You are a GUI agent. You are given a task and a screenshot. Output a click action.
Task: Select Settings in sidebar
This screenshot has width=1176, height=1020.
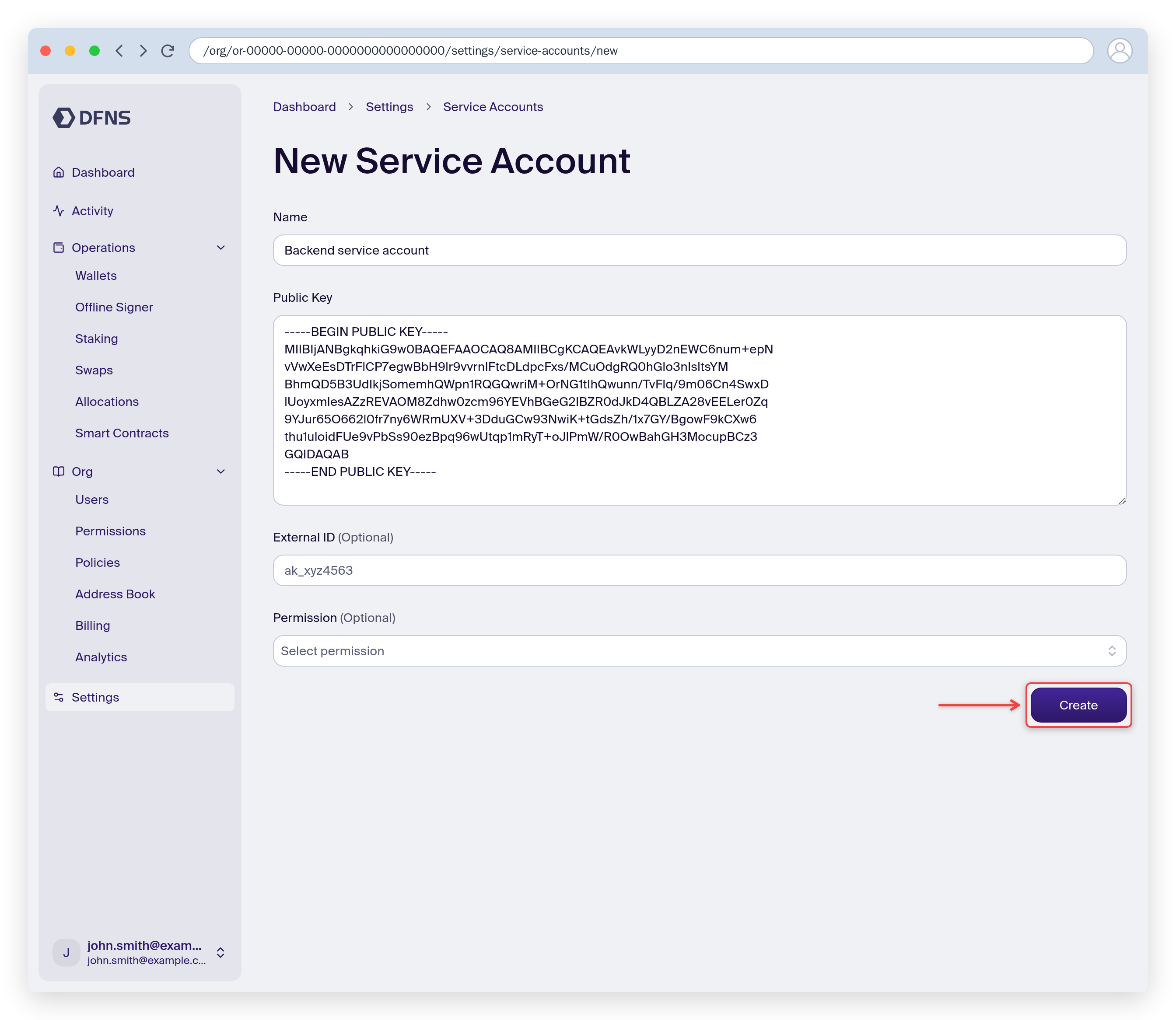tap(140, 697)
